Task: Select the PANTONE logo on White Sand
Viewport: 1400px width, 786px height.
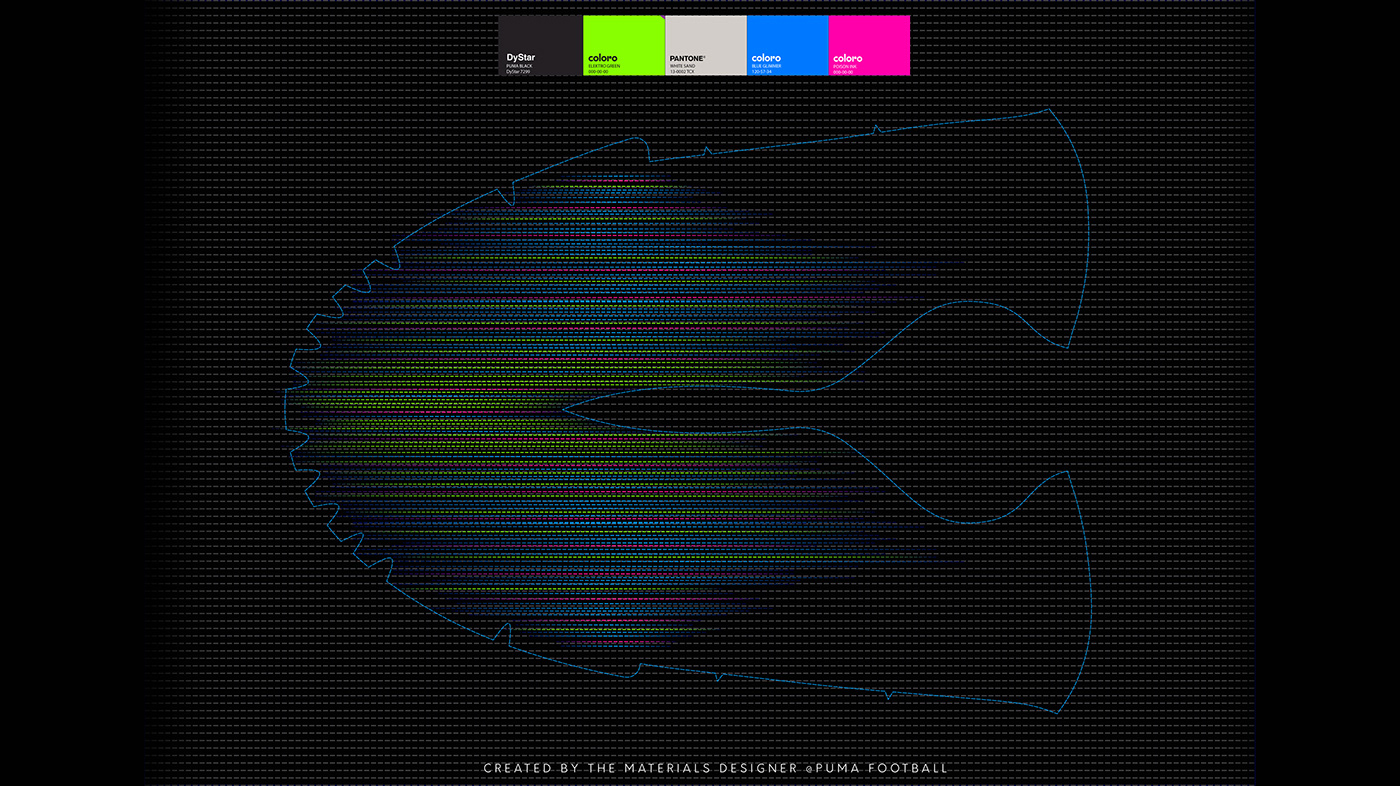Action: (x=687, y=57)
